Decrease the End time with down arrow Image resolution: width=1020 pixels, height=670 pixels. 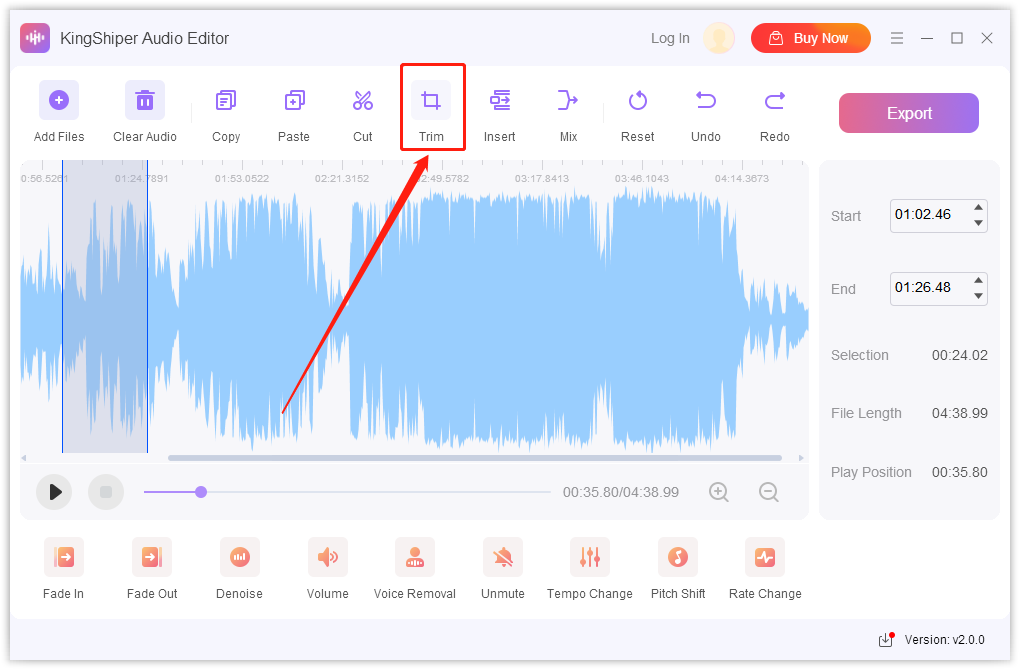pyautogui.click(x=978, y=296)
